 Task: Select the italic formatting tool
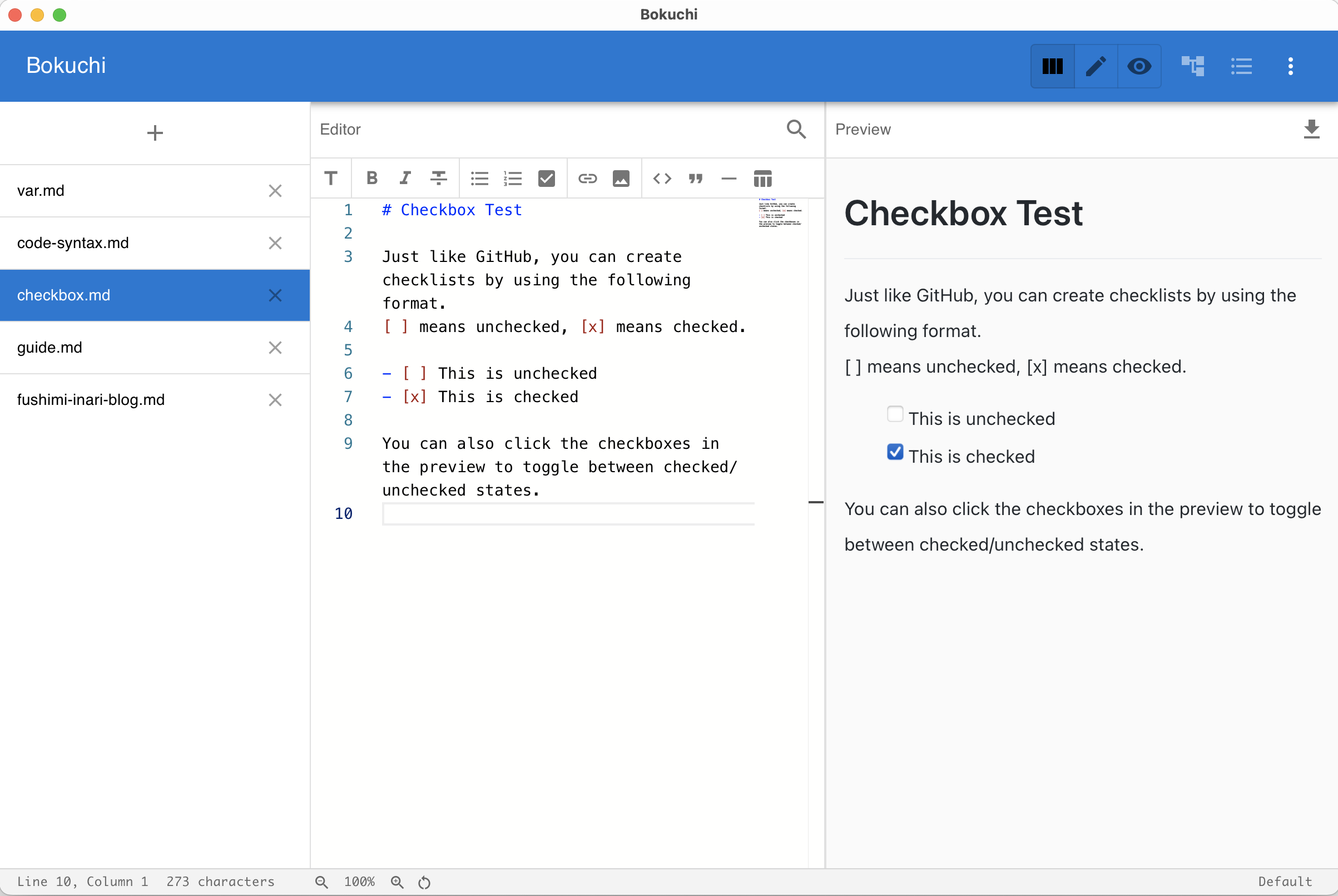[404, 179]
